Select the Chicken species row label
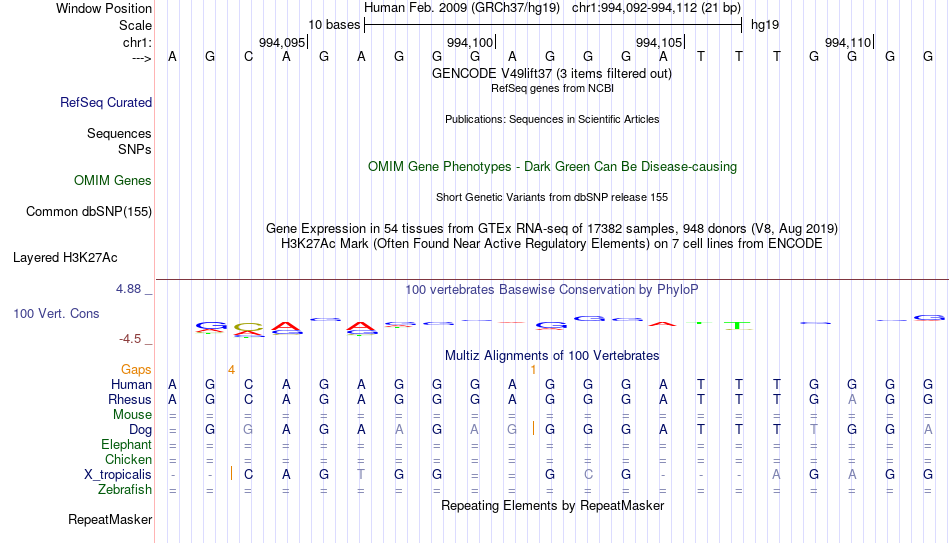Viewport: 950px width, 543px height. pyautogui.click(x=128, y=459)
